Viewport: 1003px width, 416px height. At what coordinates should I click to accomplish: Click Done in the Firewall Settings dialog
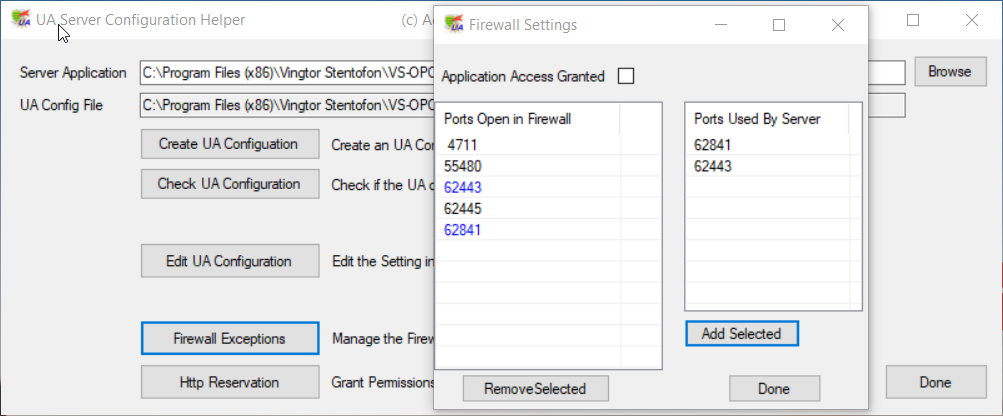[774, 388]
